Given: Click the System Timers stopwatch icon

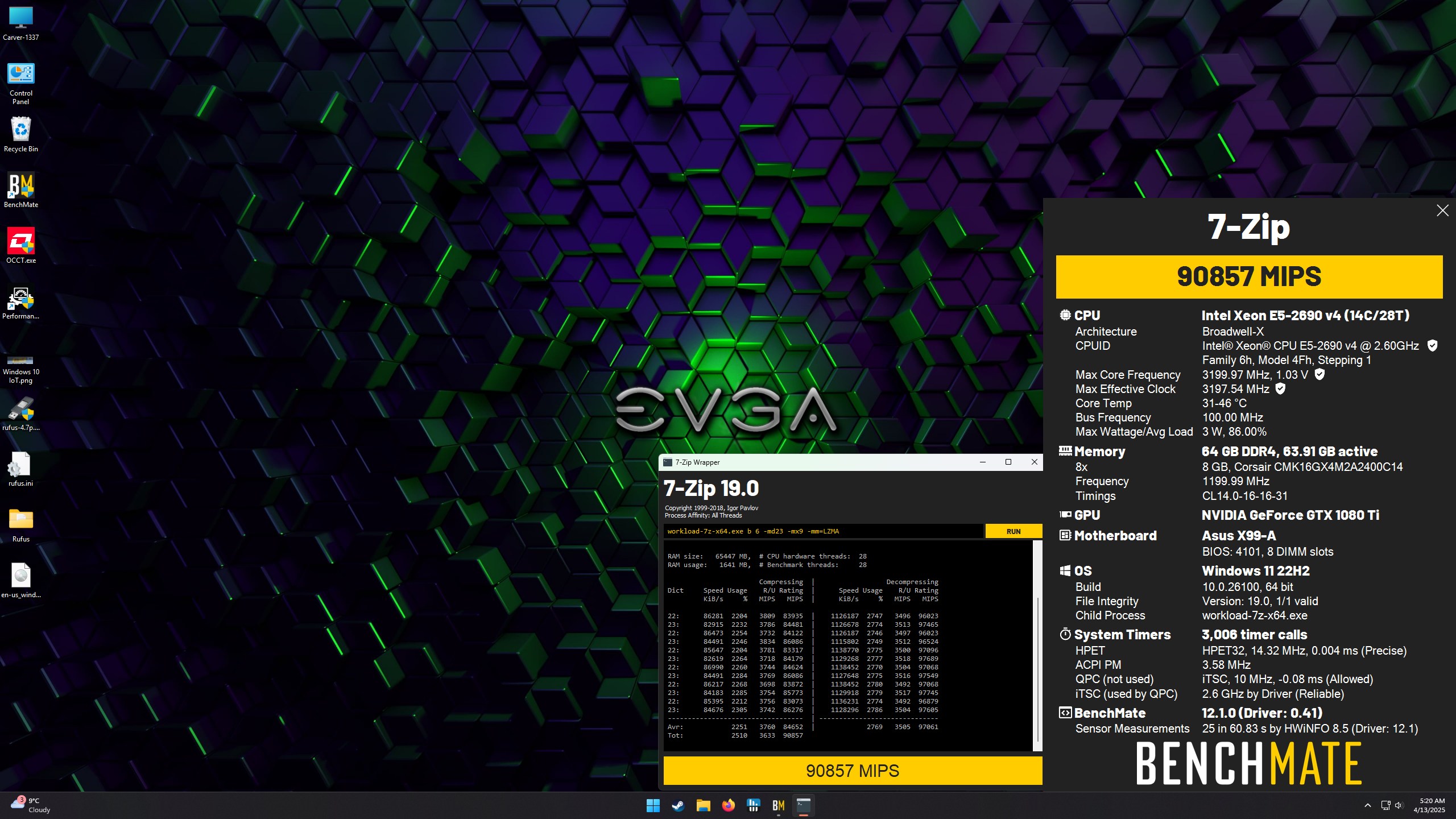Looking at the screenshot, I should pos(1065,634).
